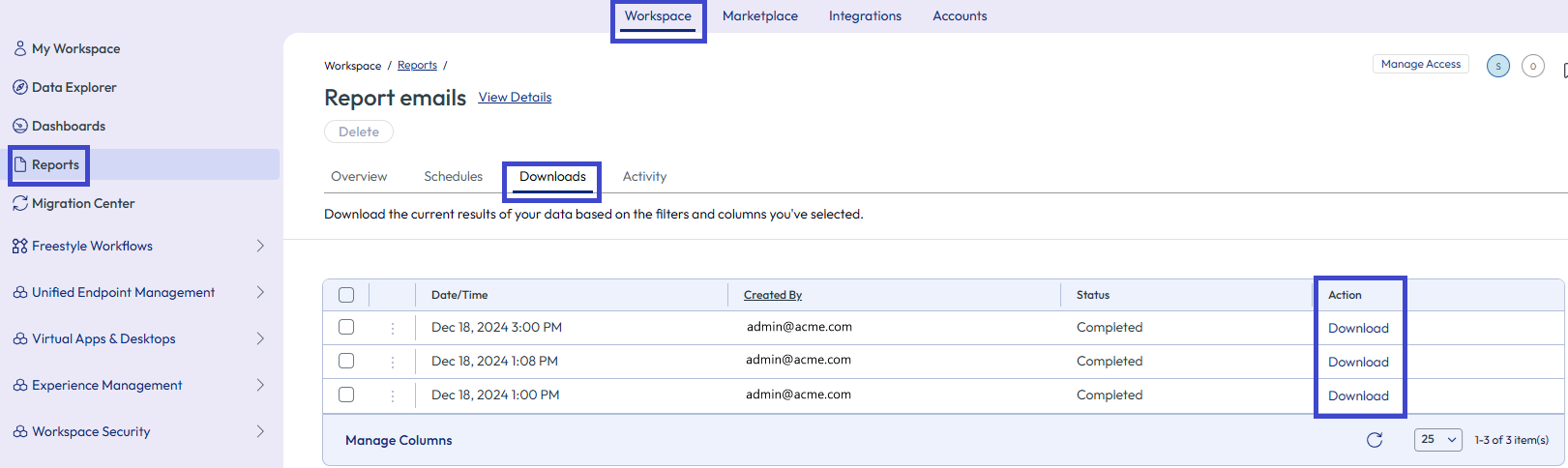Expand Experience Management chevron
The width and height of the screenshot is (1568, 468).
[260, 385]
